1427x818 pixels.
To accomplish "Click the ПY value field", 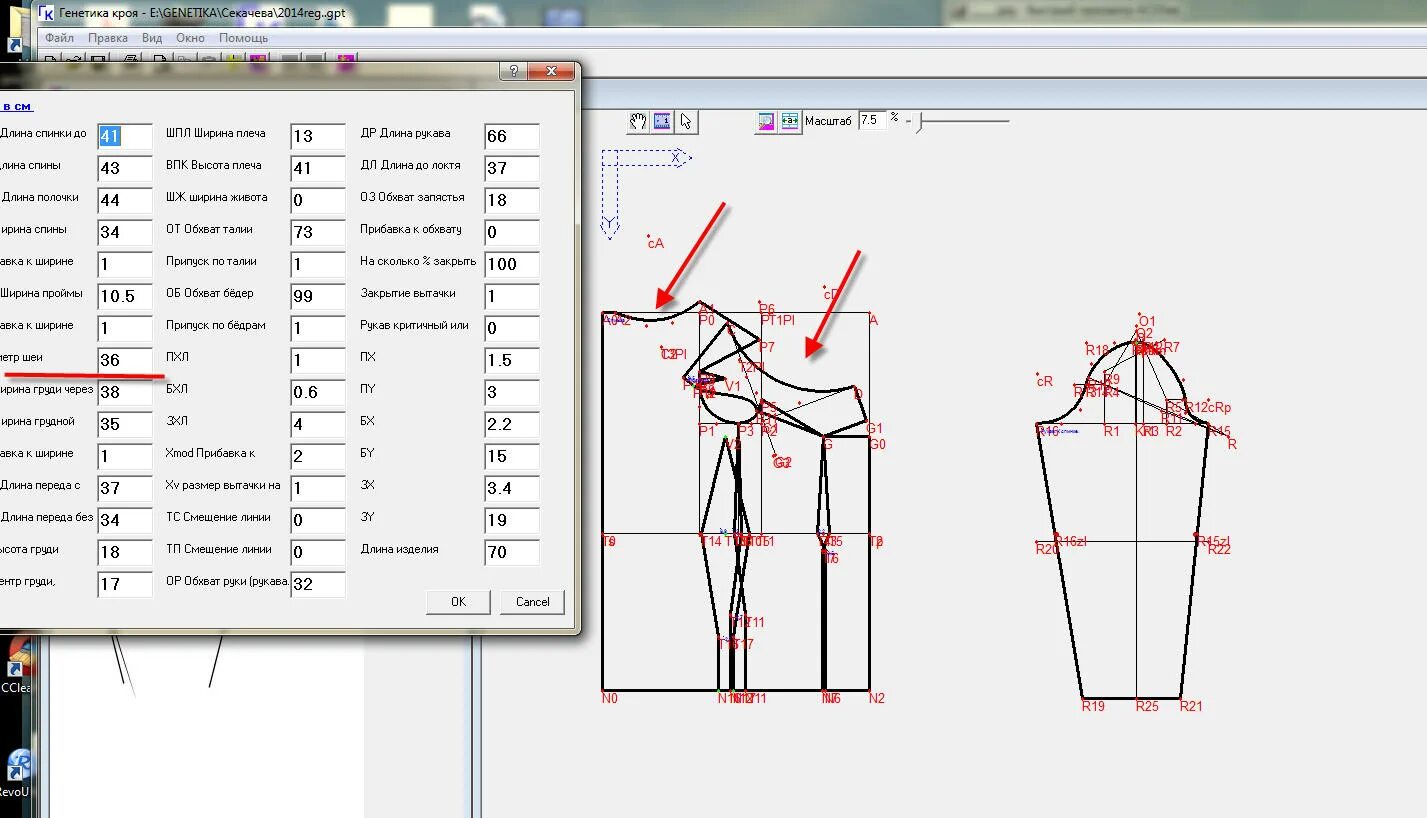I will tap(512, 392).
